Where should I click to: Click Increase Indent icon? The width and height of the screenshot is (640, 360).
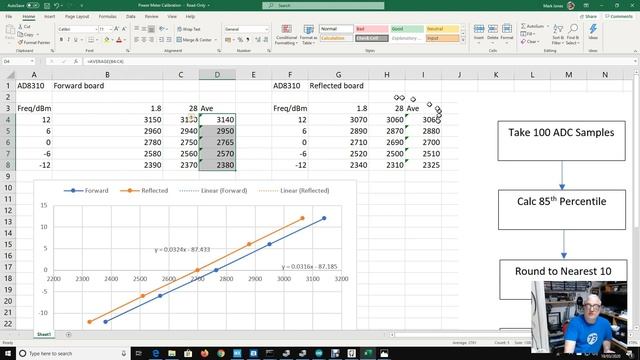click(x=169, y=40)
